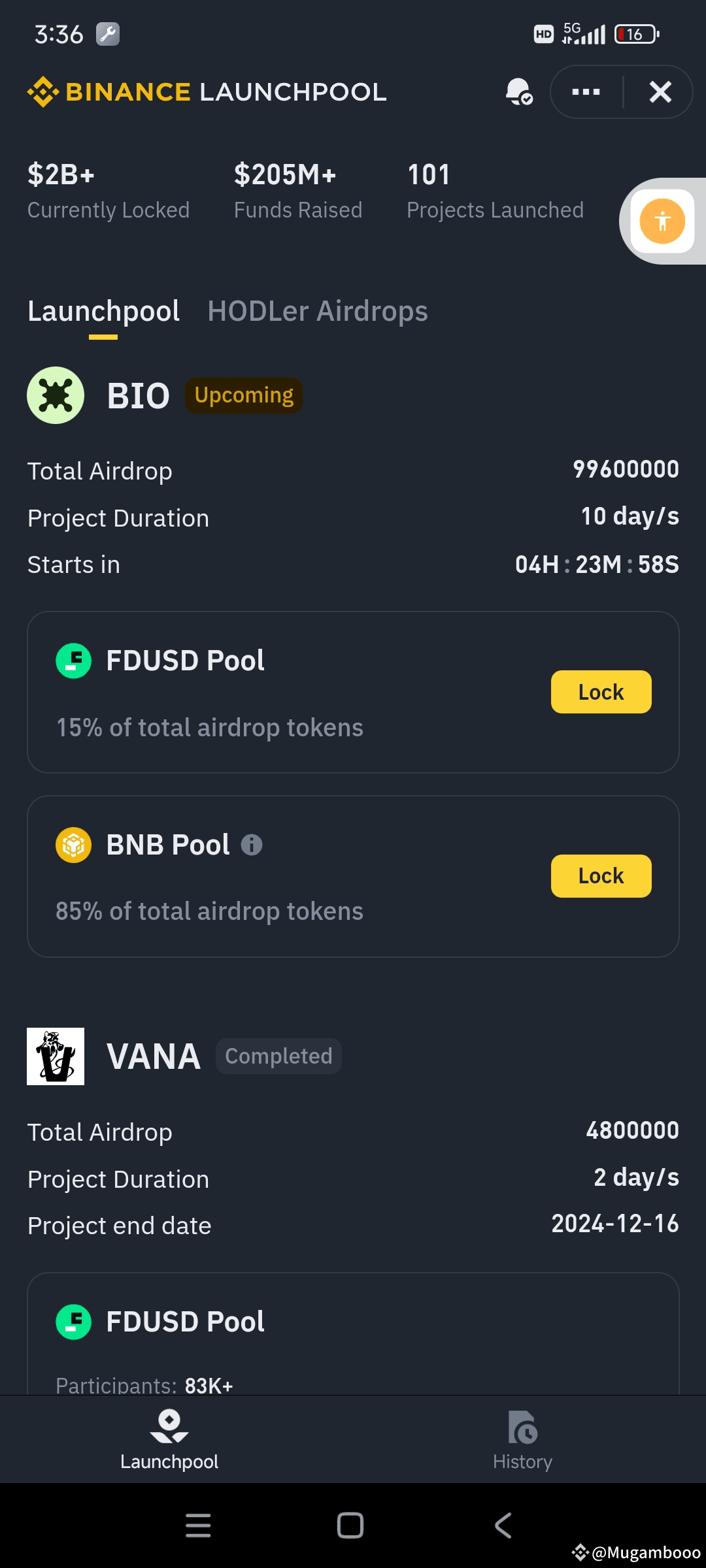Tap the BNB coin icon
This screenshot has width=706, height=1568.
tap(73, 845)
